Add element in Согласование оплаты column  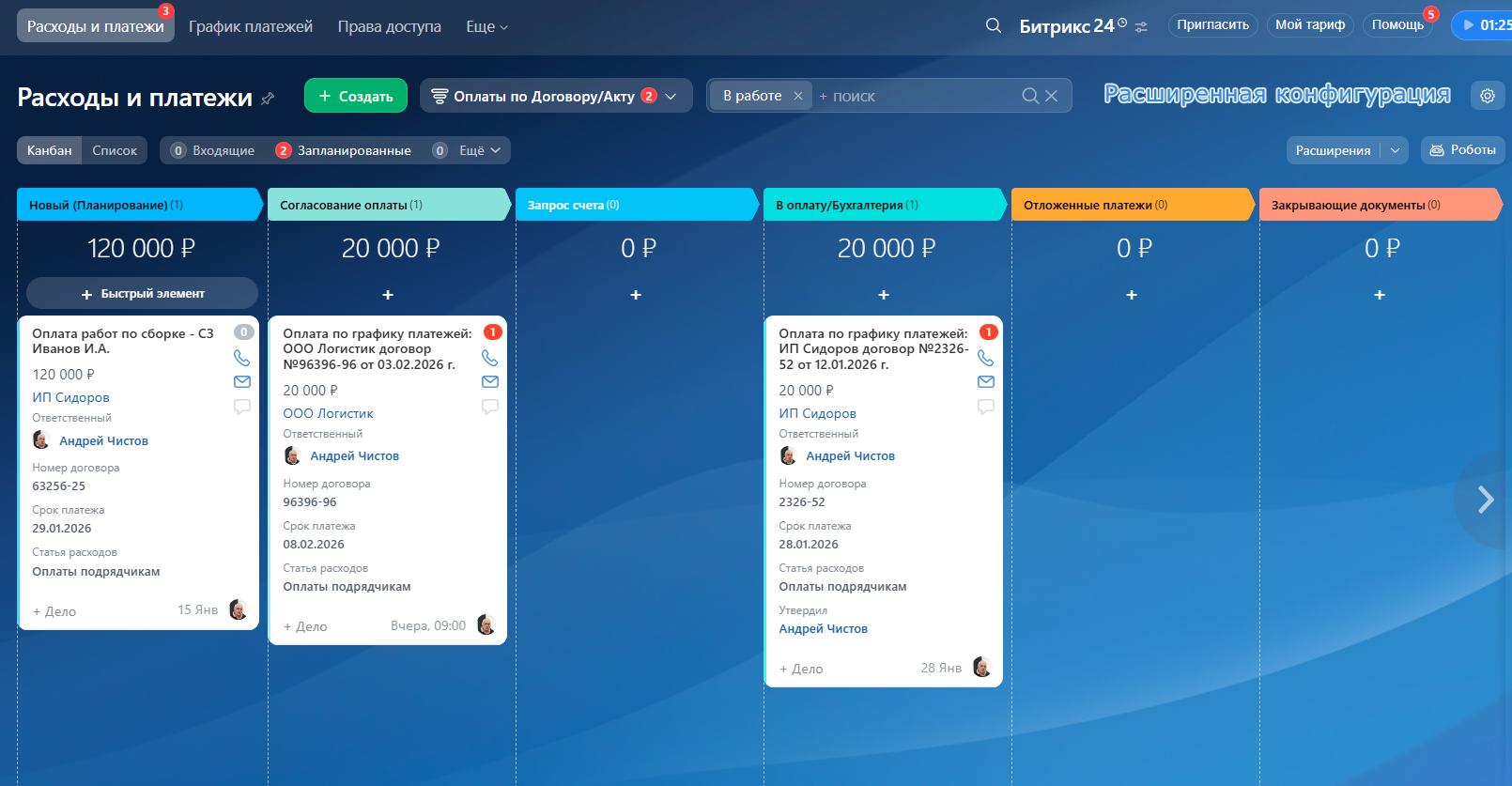click(388, 295)
